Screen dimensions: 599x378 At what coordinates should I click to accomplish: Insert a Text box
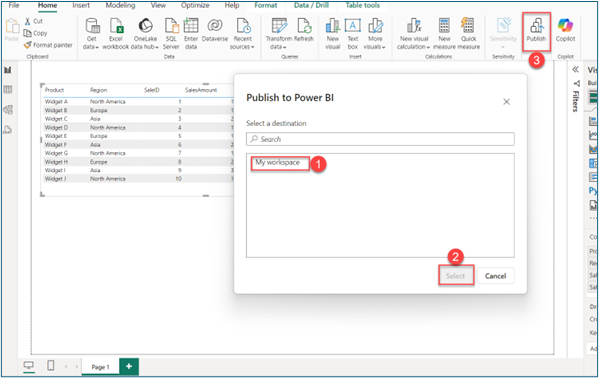[353, 34]
